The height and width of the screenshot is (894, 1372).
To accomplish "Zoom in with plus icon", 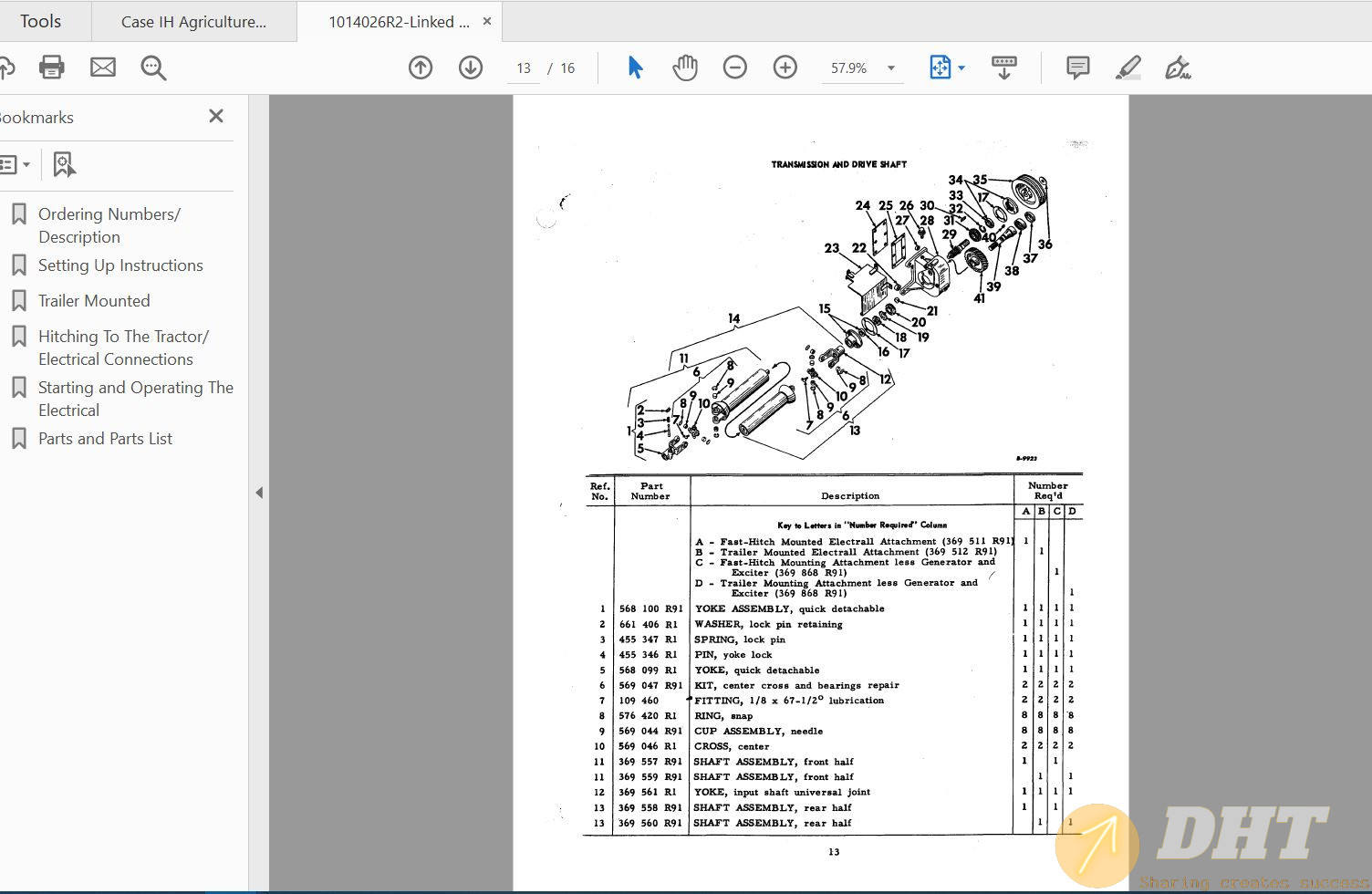I will [x=785, y=68].
